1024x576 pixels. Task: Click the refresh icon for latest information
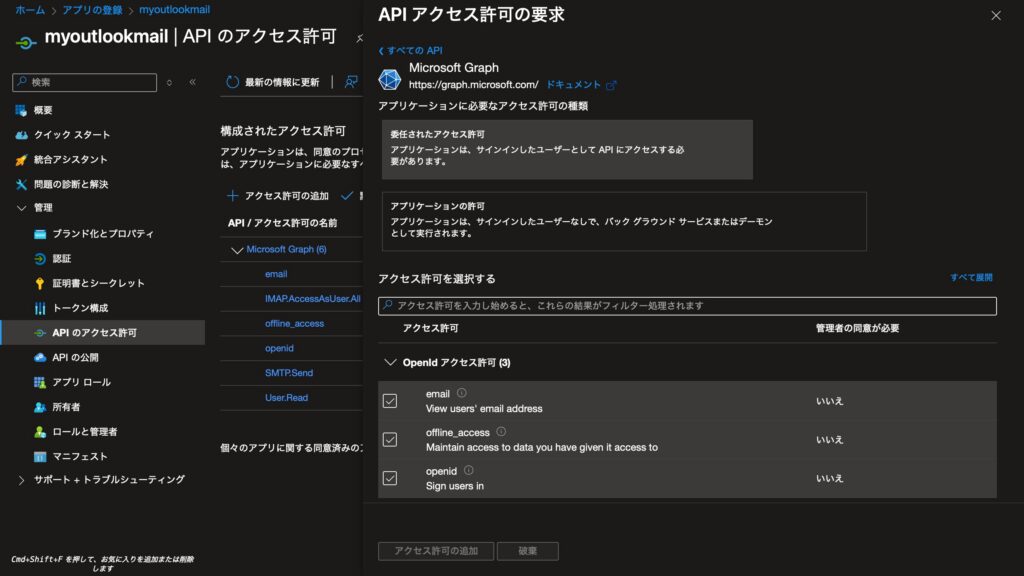(233, 82)
